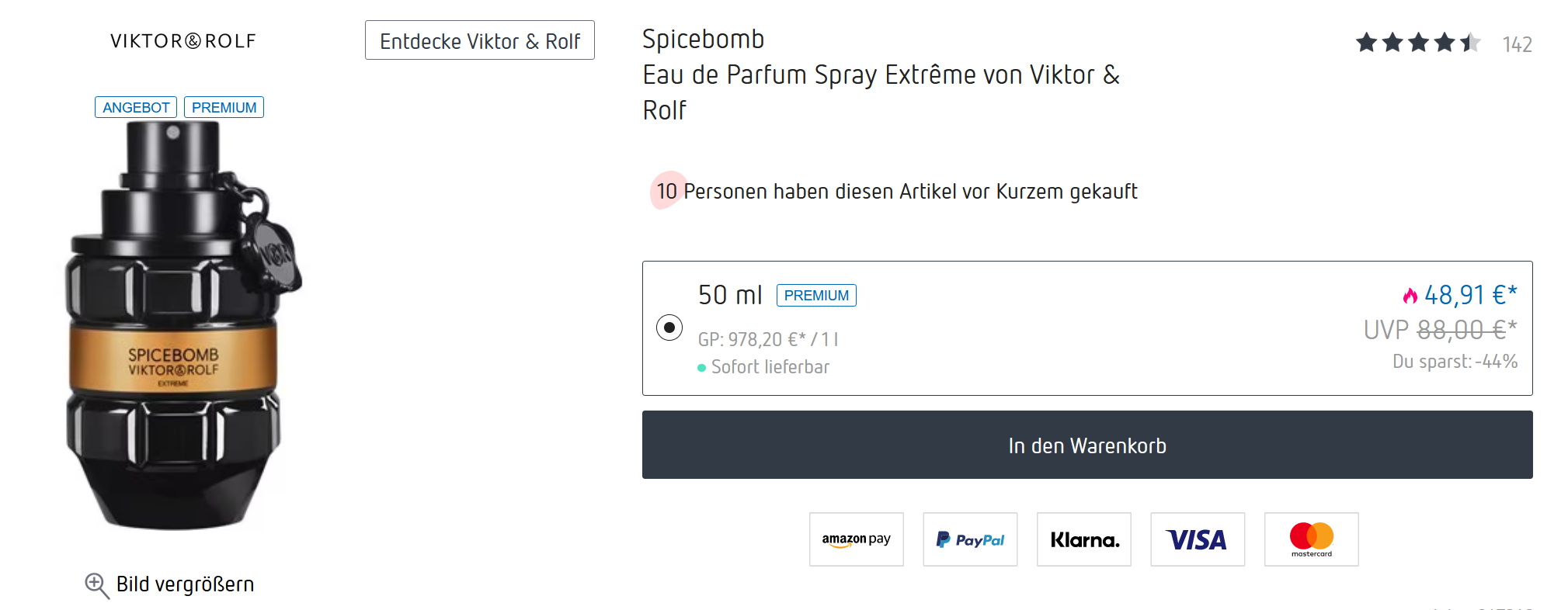Click the flame hot-deal icon
Image resolution: width=1568 pixels, height=610 pixels.
(1410, 296)
